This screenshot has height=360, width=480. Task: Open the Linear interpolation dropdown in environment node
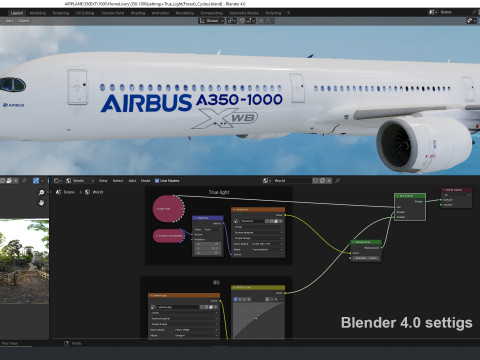259,227
